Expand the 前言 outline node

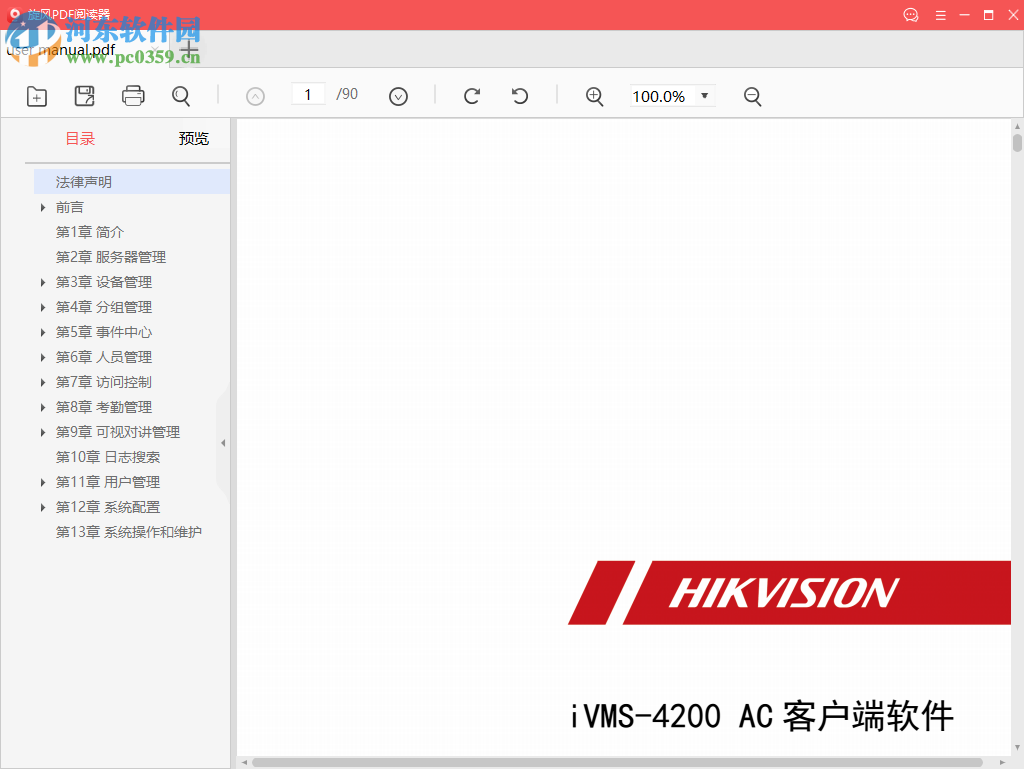(x=43, y=208)
